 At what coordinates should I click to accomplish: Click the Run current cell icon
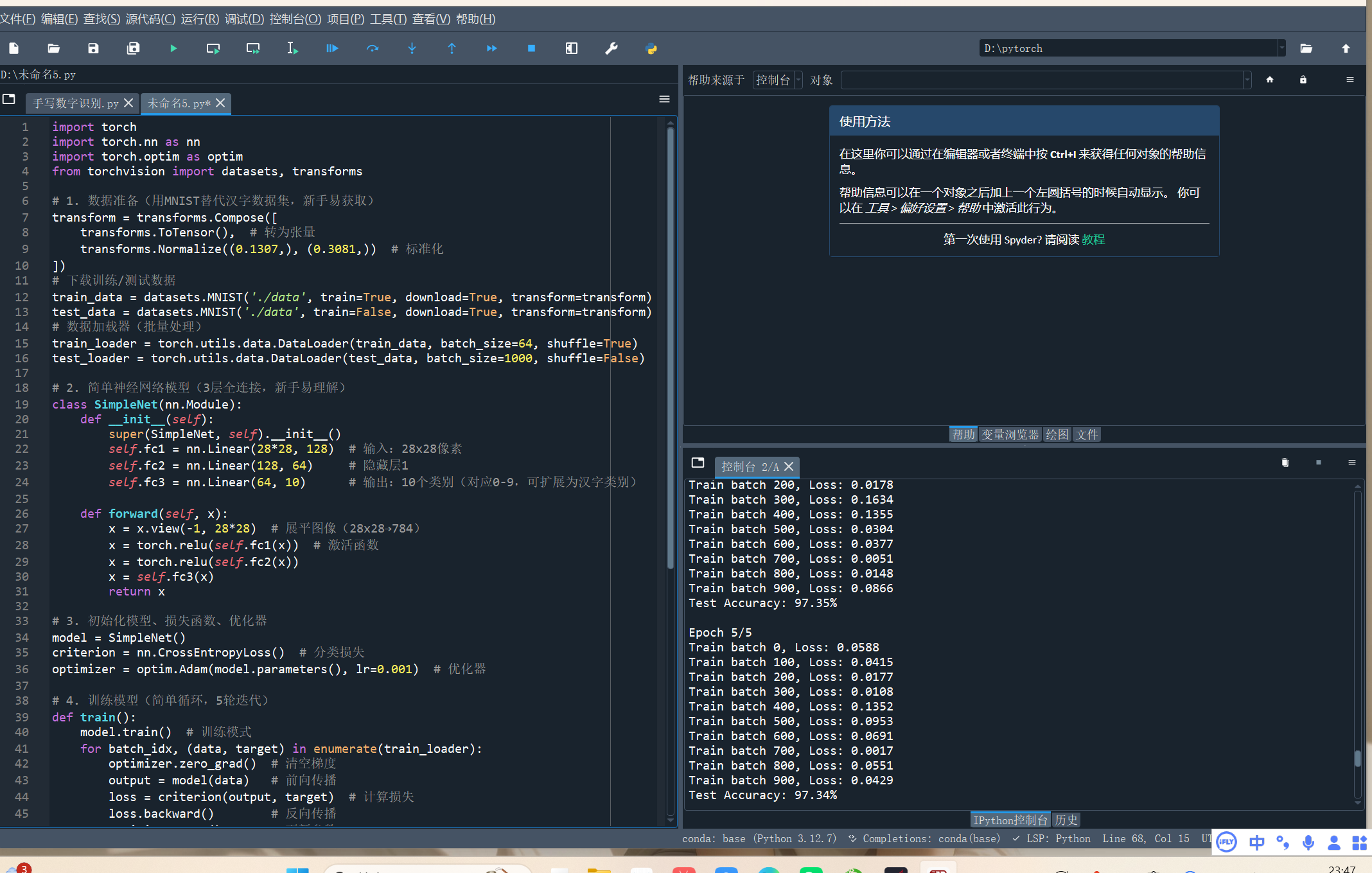pyautogui.click(x=213, y=48)
